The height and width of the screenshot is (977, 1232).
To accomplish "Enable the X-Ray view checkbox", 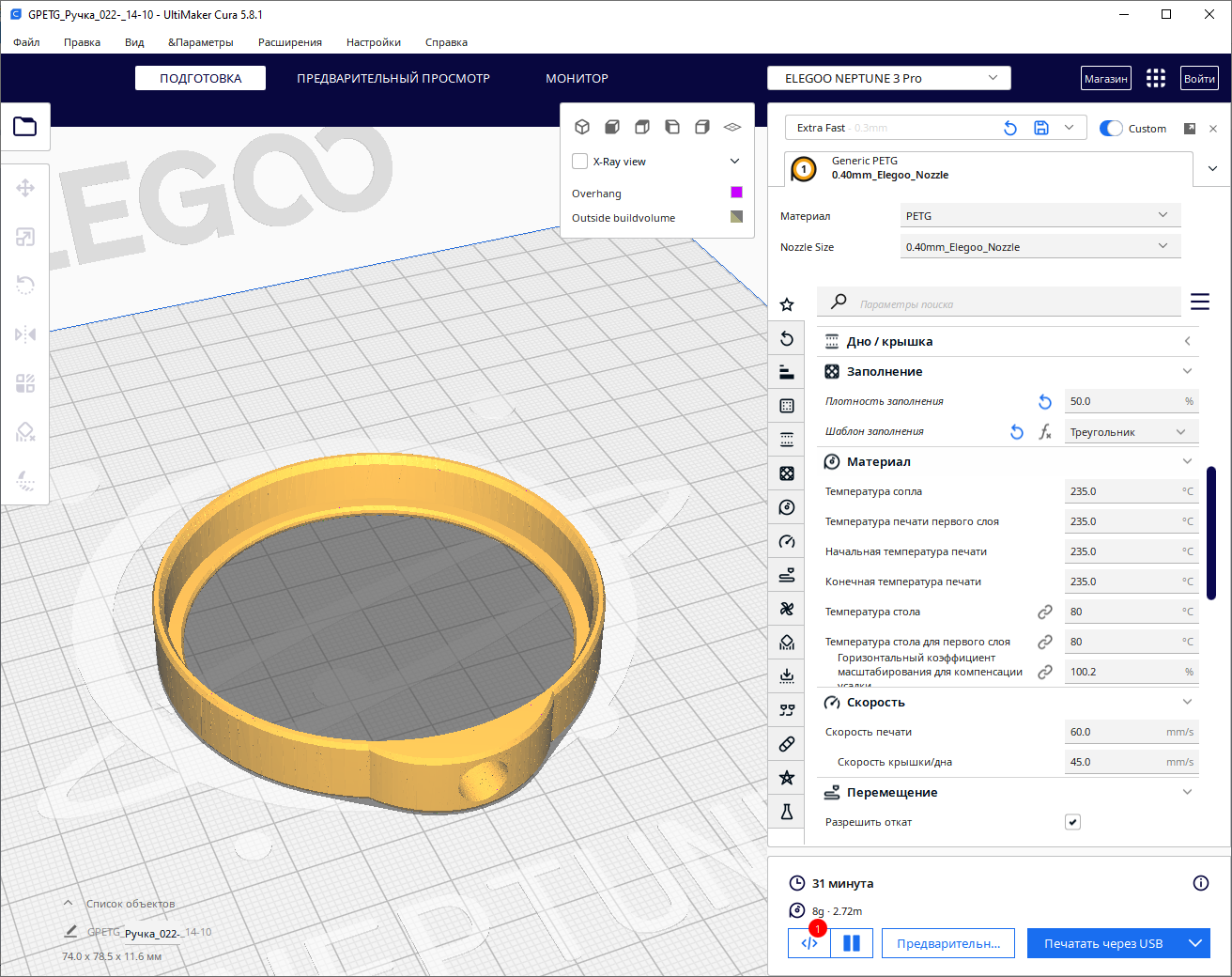I will pyautogui.click(x=580, y=162).
